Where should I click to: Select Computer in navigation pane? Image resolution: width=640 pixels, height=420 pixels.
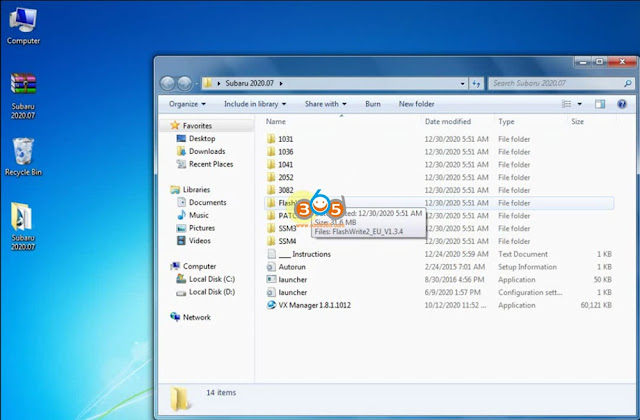pos(200,266)
